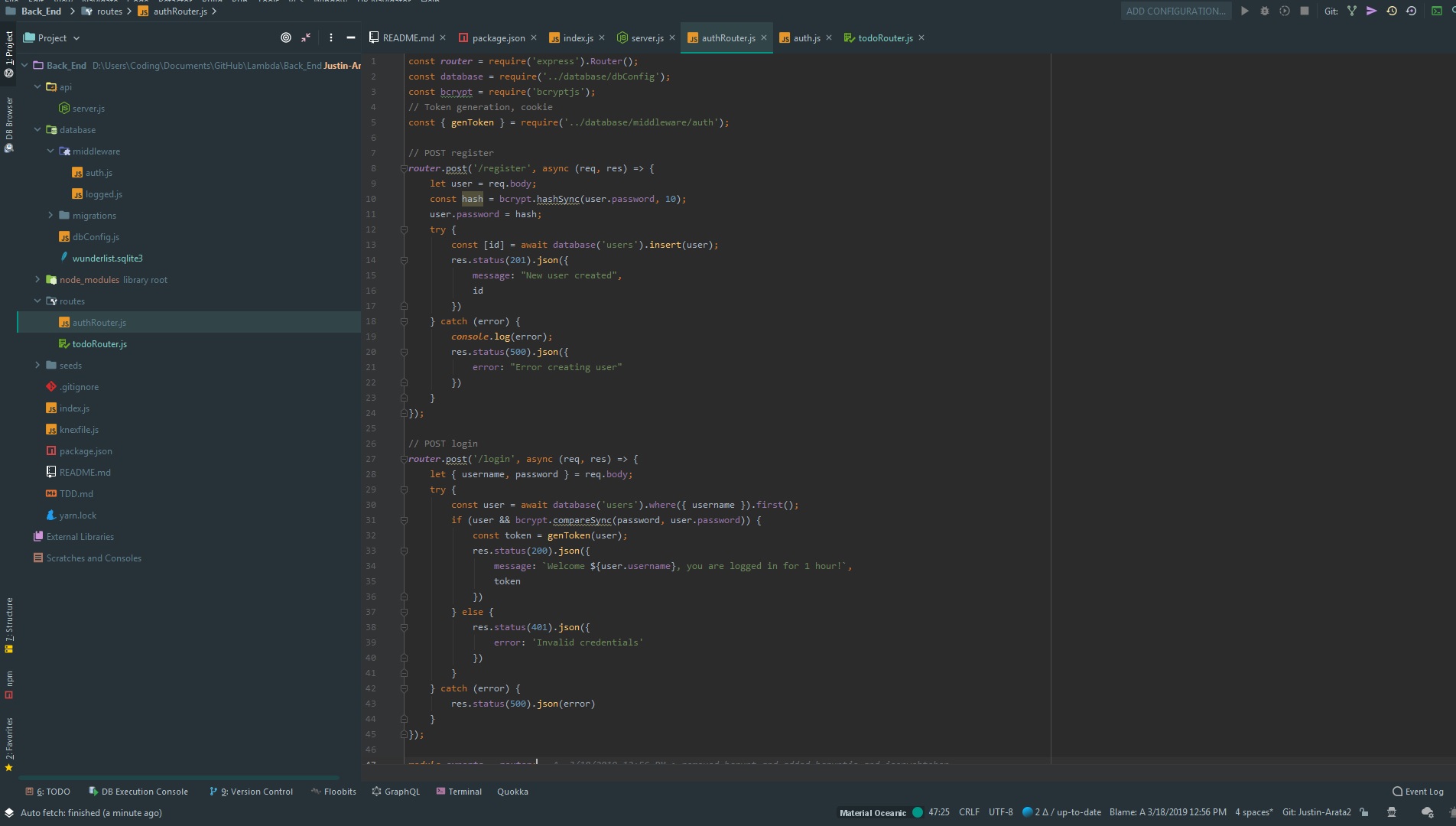
Task: Click the Stop square icon
Action: (1305, 11)
